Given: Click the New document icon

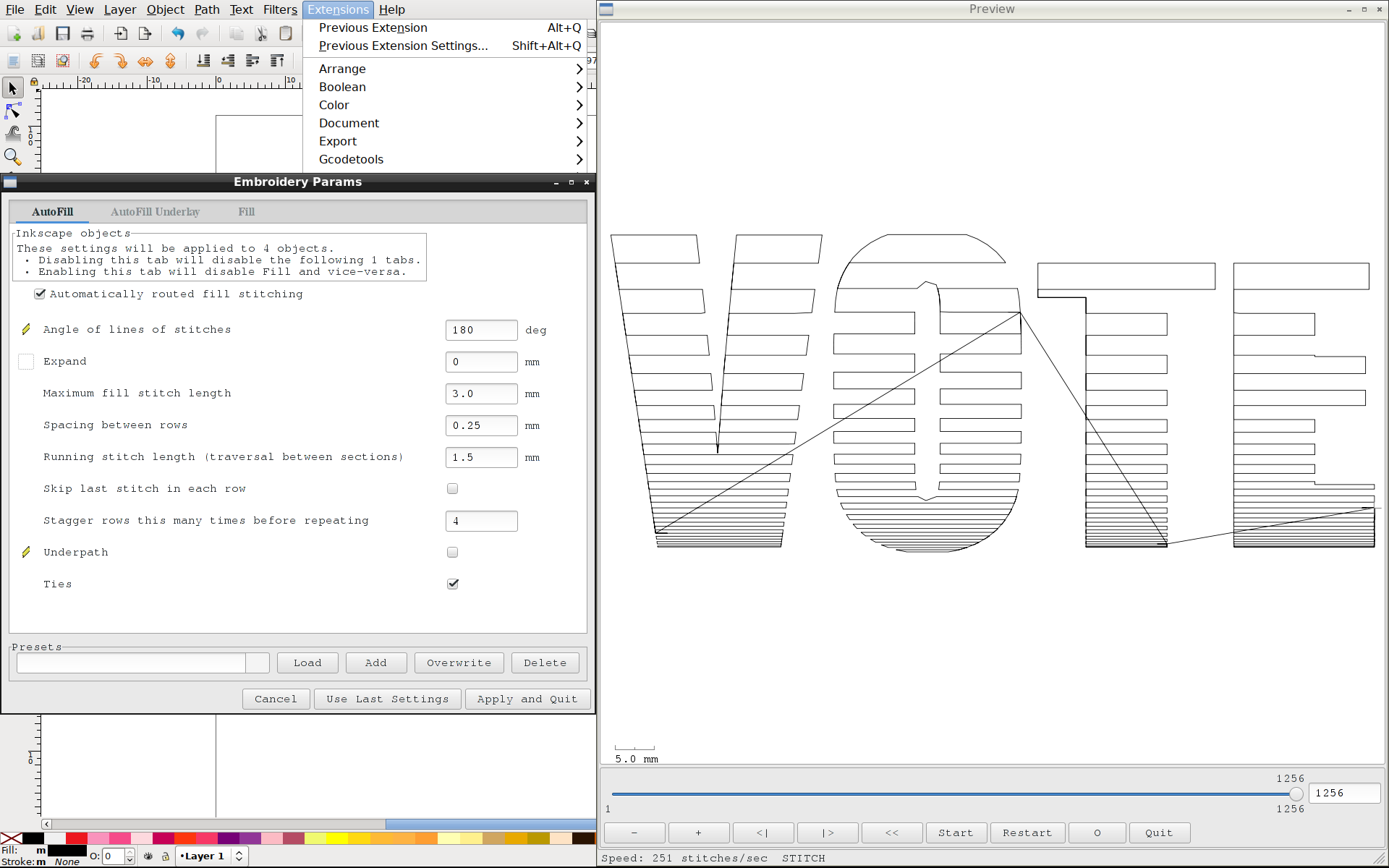Looking at the screenshot, I should coord(14,34).
